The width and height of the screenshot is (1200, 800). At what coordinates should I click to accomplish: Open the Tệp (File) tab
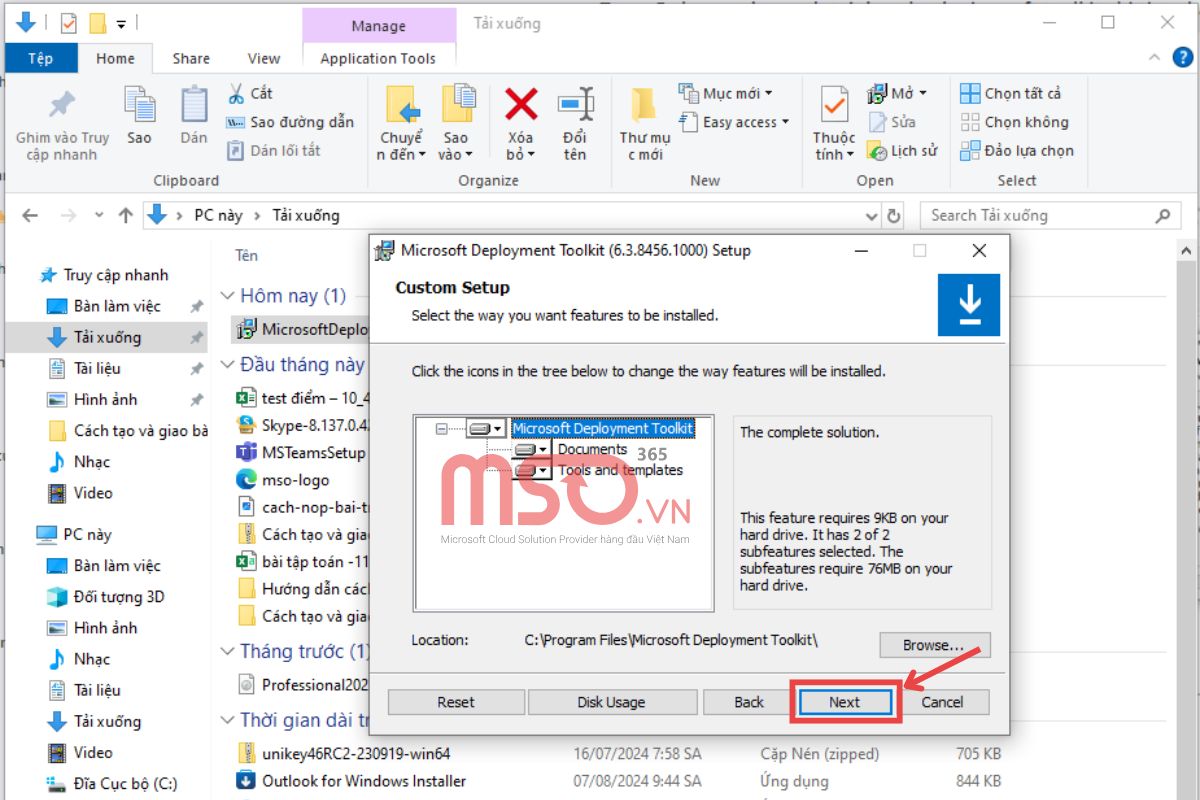pyautogui.click(x=41, y=58)
